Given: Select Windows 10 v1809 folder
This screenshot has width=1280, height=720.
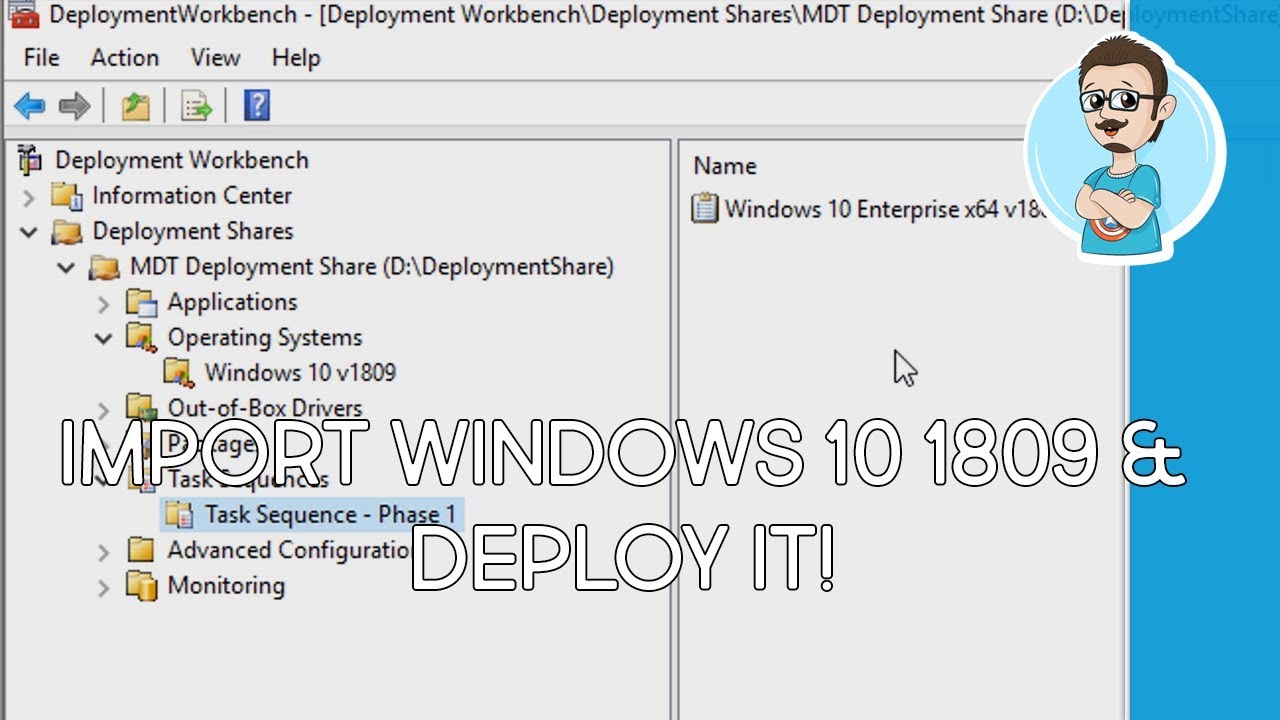Looking at the screenshot, I should point(300,372).
